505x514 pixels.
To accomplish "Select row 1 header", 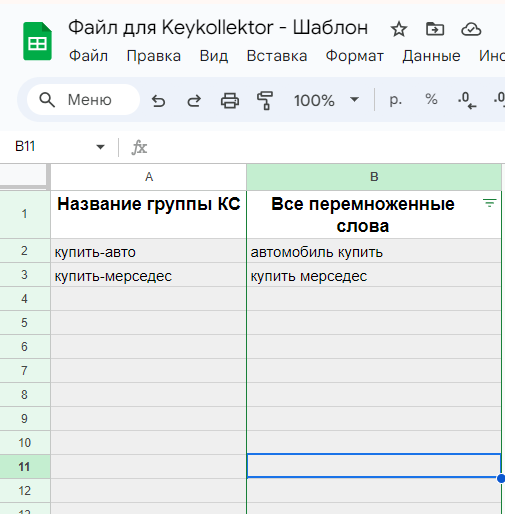I will (25, 214).
